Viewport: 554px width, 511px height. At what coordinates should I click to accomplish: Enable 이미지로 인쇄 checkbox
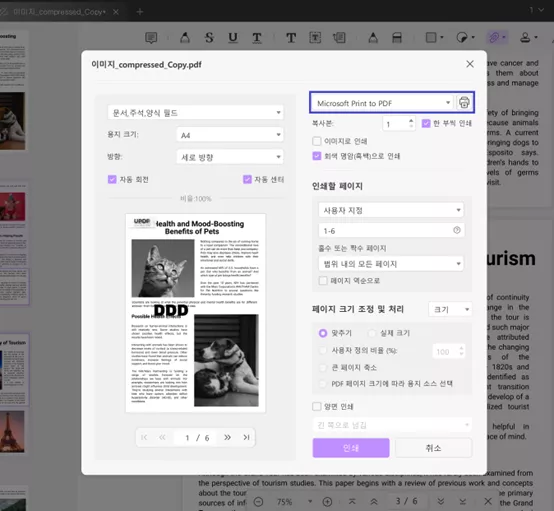pos(317,141)
